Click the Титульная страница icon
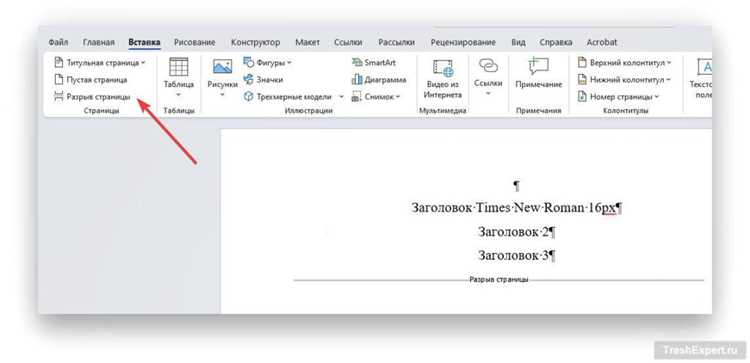The height and width of the screenshot is (363, 750). pyautogui.click(x=58, y=63)
